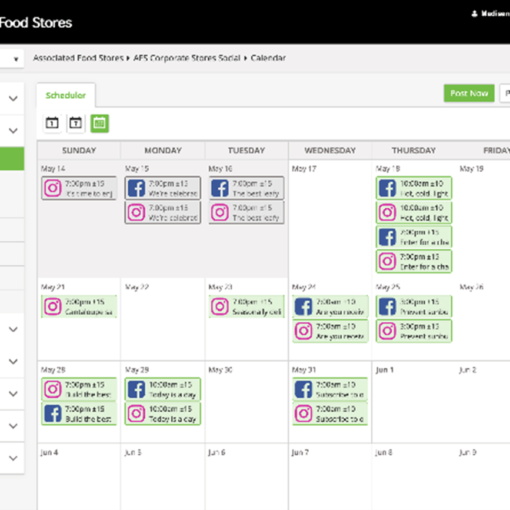Open the dropdown left of the breadcrumb
This screenshot has height=510, width=510.
point(12,59)
